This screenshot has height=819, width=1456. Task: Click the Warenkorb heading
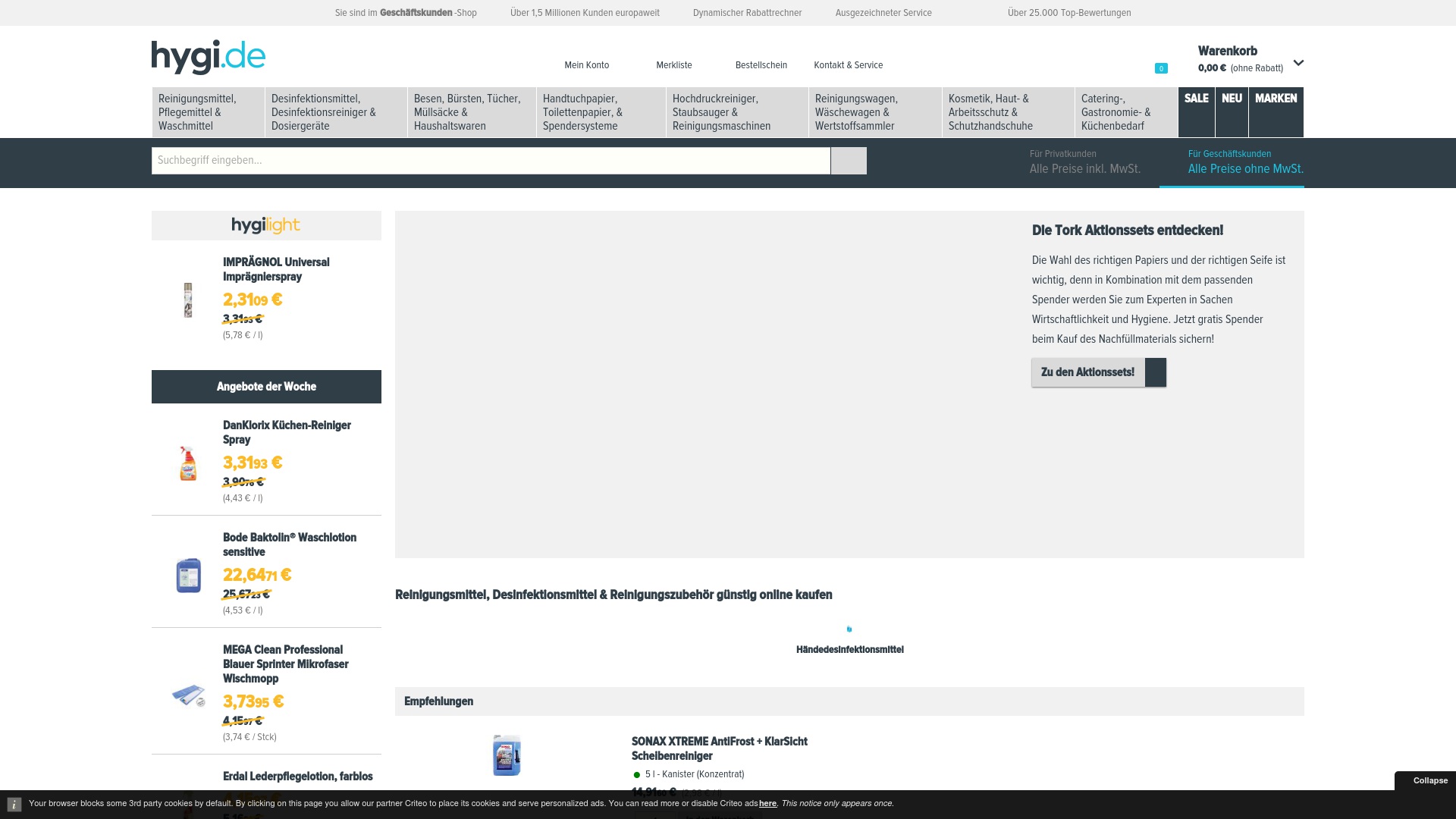click(1228, 52)
